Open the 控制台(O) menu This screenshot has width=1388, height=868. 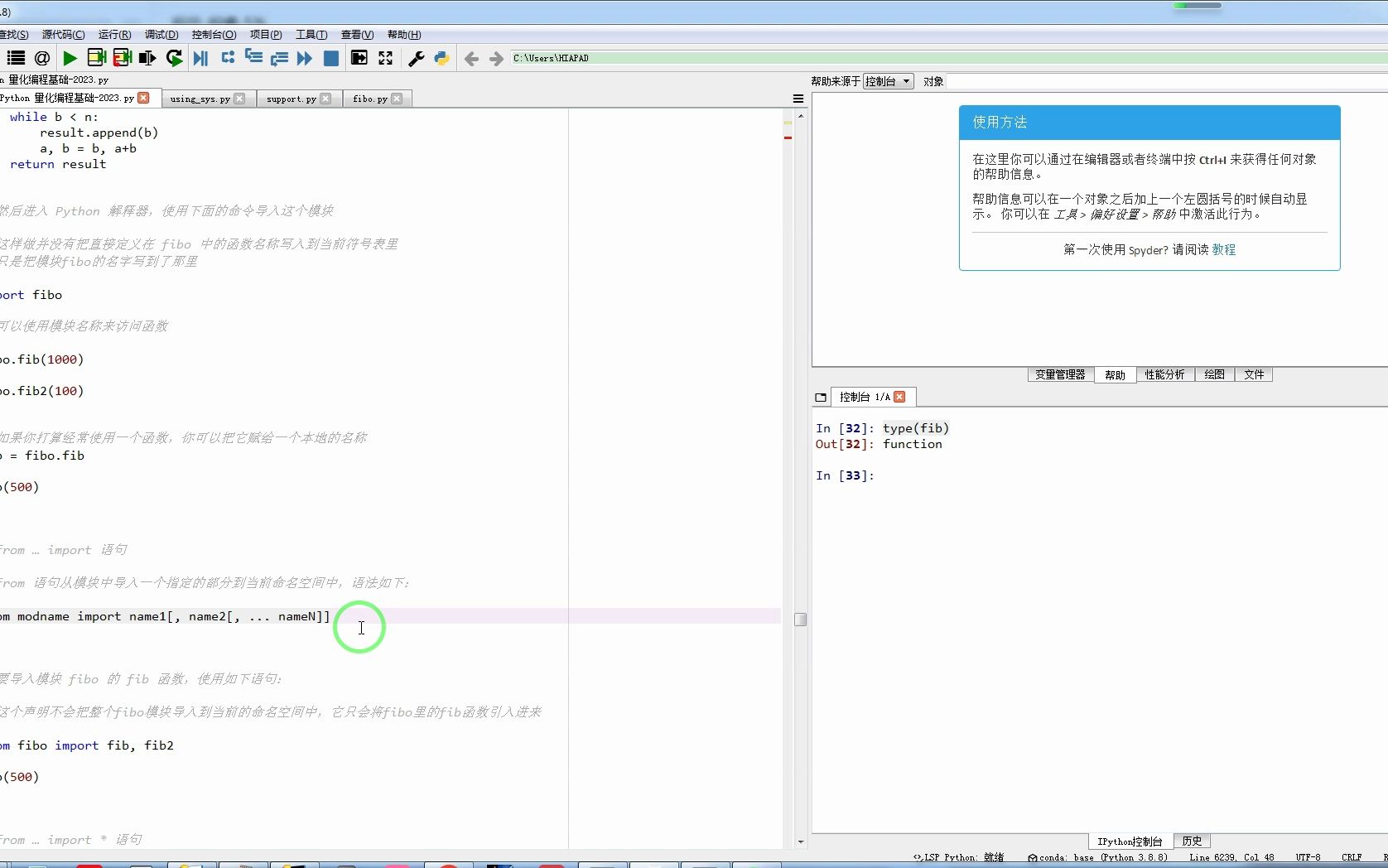[214, 35]
